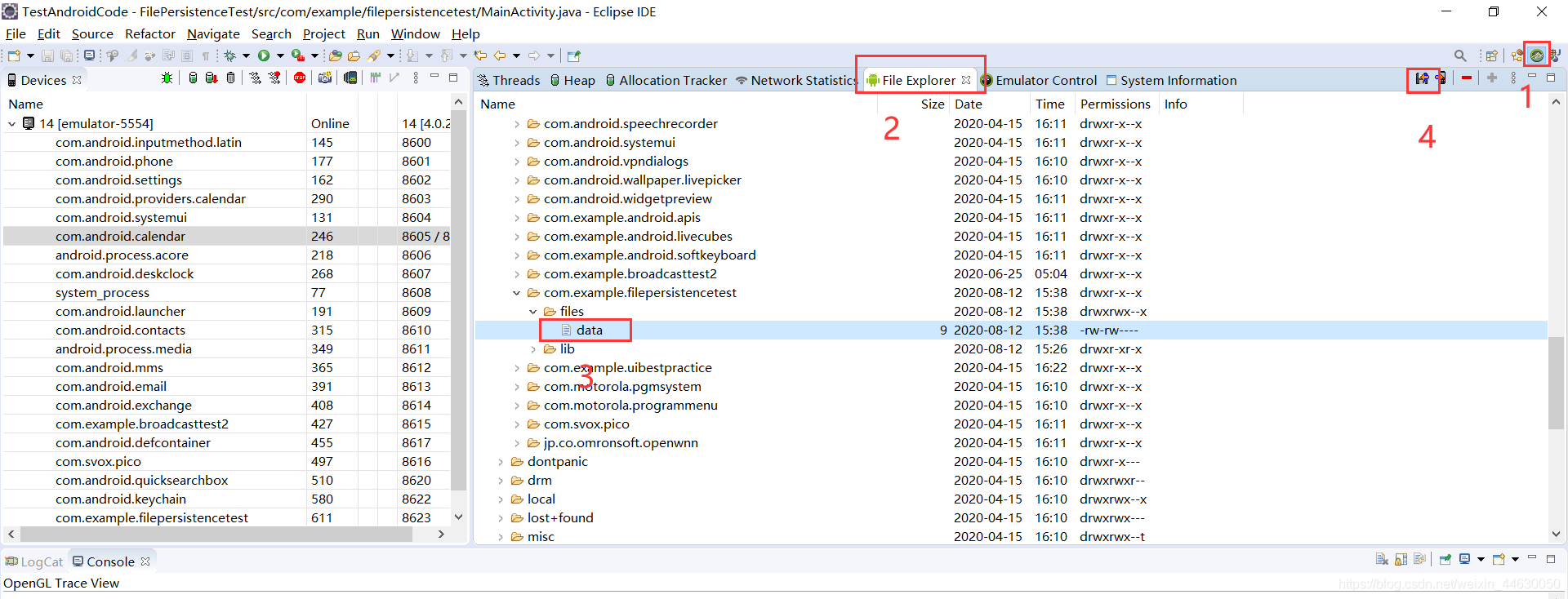Click the Open Perspective icon

click(1492, 55)
